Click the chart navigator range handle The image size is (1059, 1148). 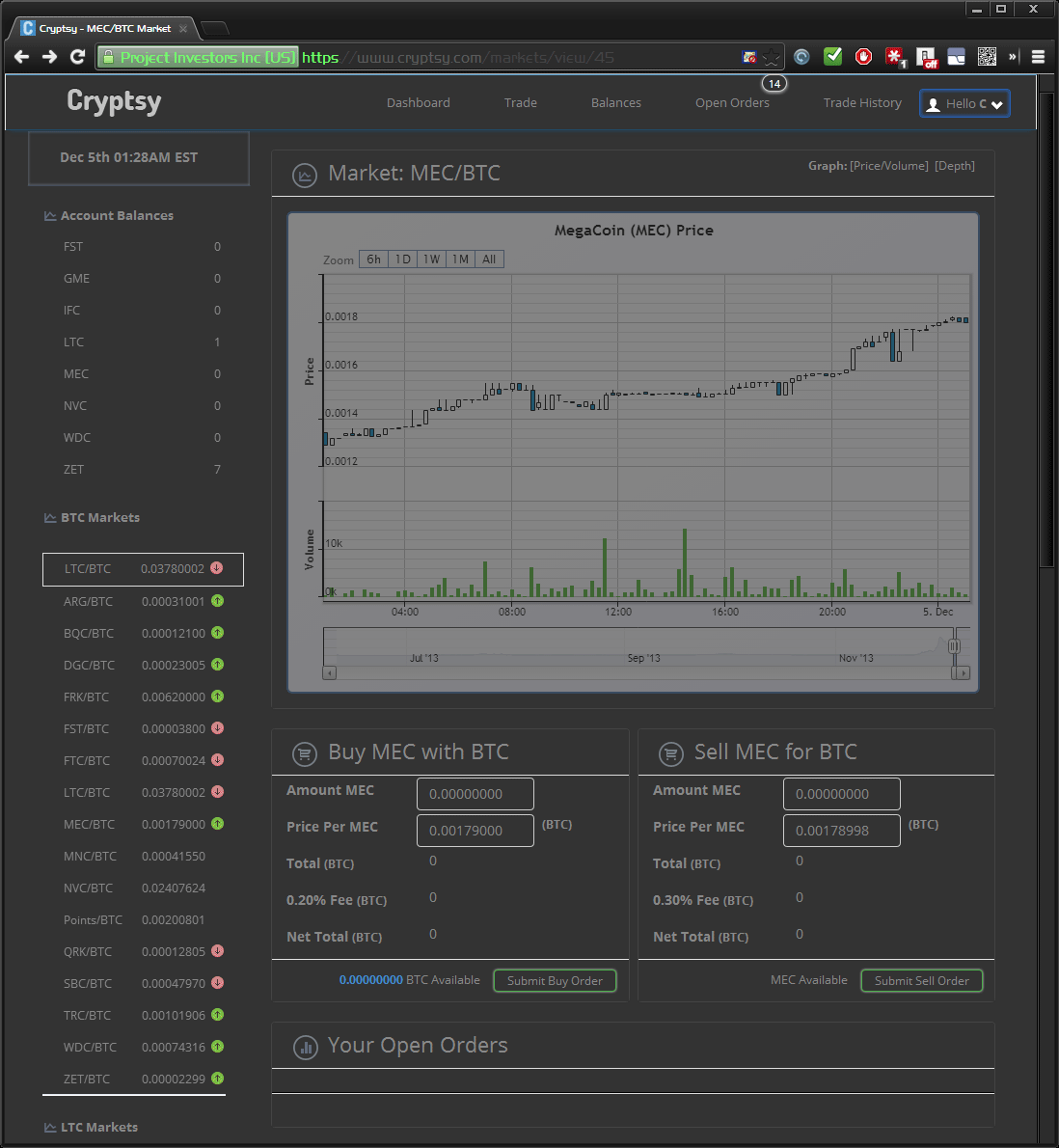(954, 646)
